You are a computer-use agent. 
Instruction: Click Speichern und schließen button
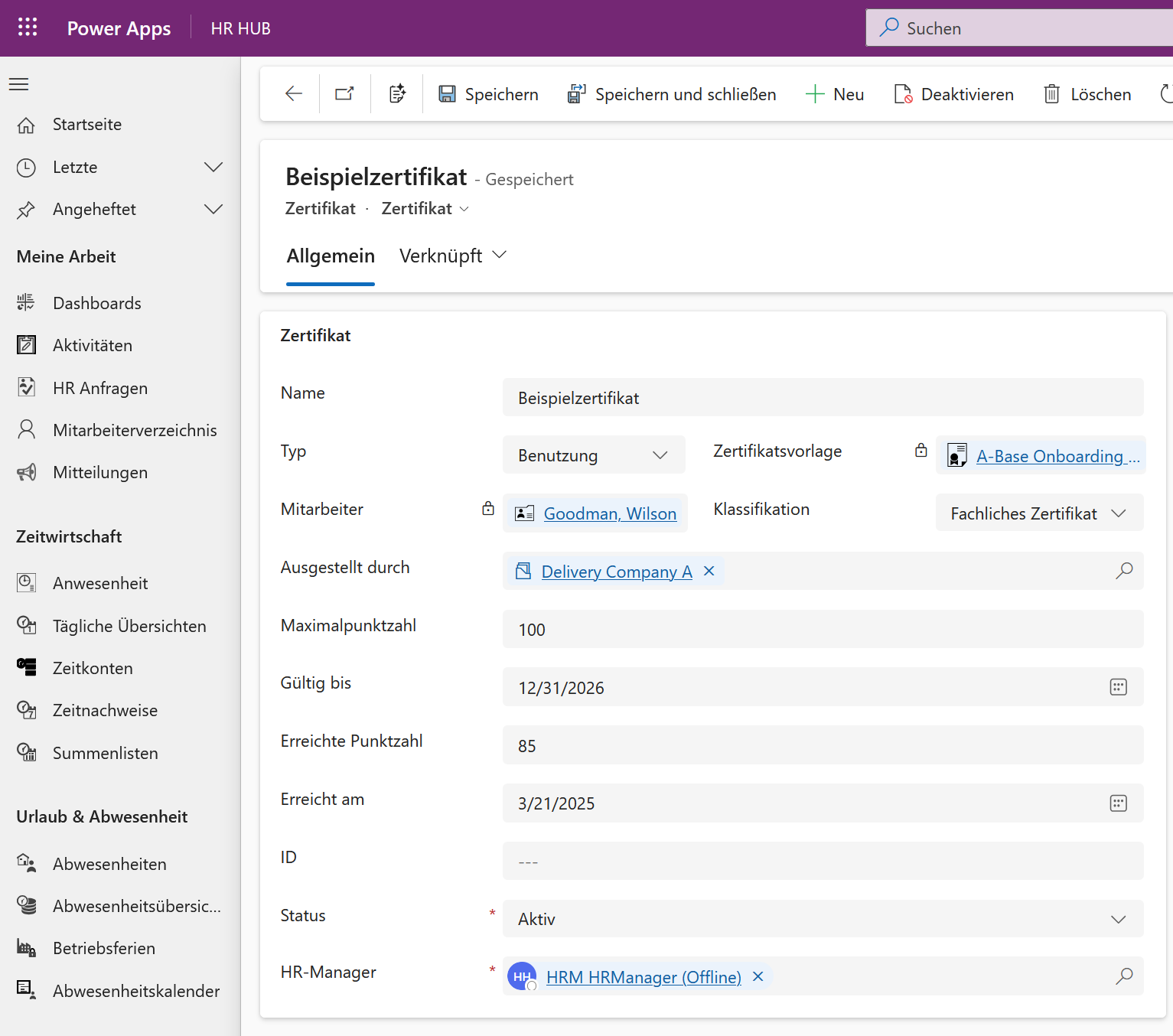coord(672,94)
